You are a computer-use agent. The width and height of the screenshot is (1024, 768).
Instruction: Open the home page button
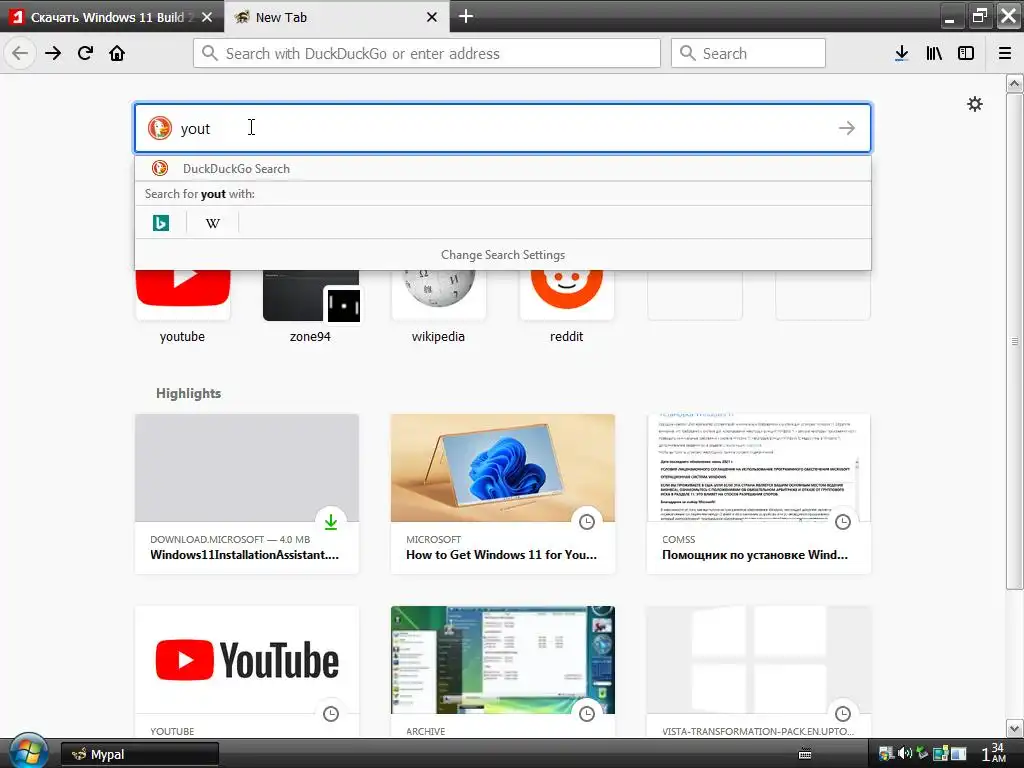pos(117,53)
